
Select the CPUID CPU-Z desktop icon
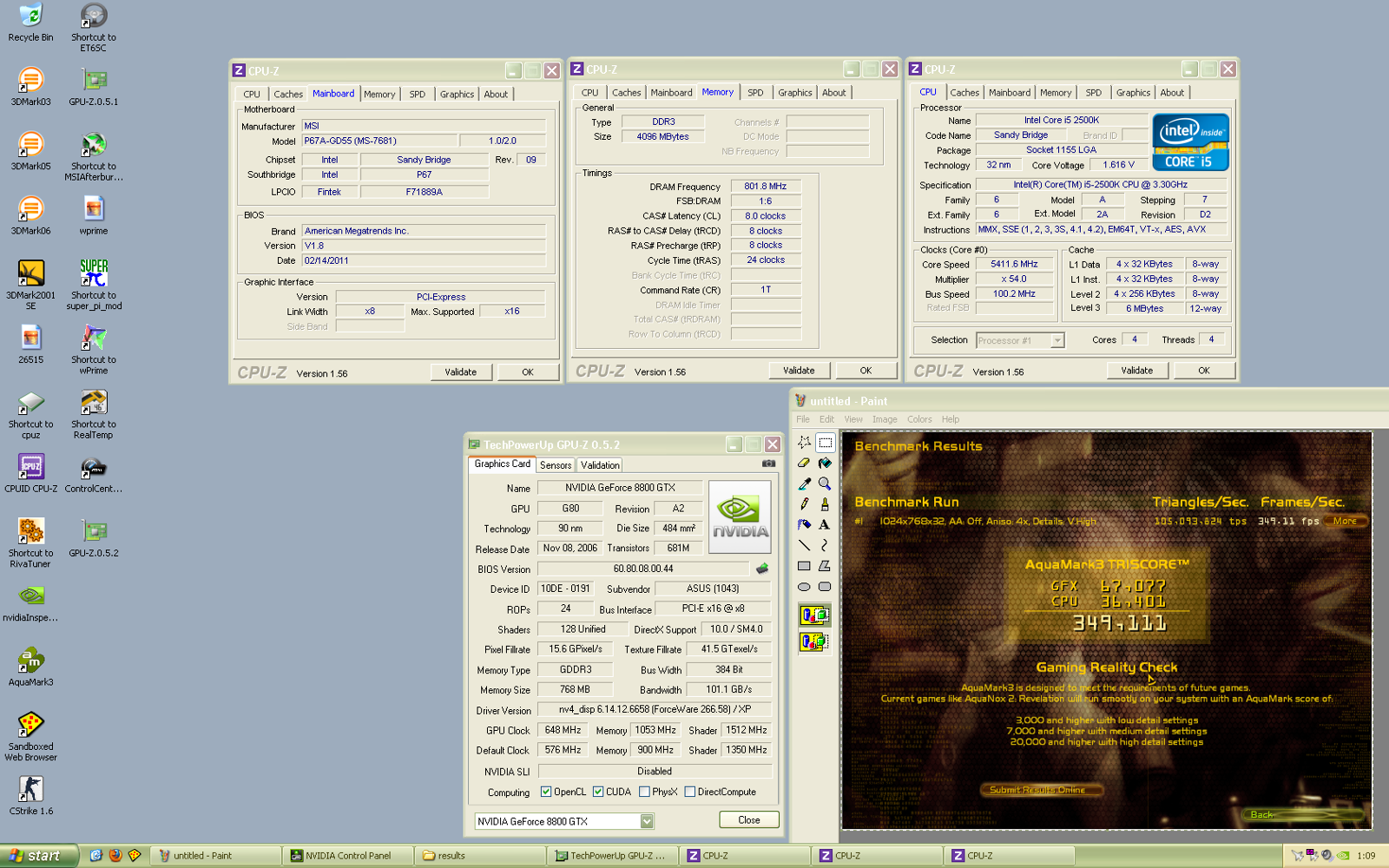pos(30,473)
